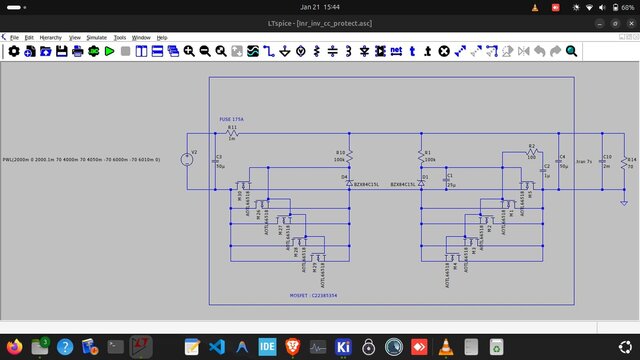Click the grayed rotate icon
Viewport: 640px width, 360px height.
[x=508, y=51]
